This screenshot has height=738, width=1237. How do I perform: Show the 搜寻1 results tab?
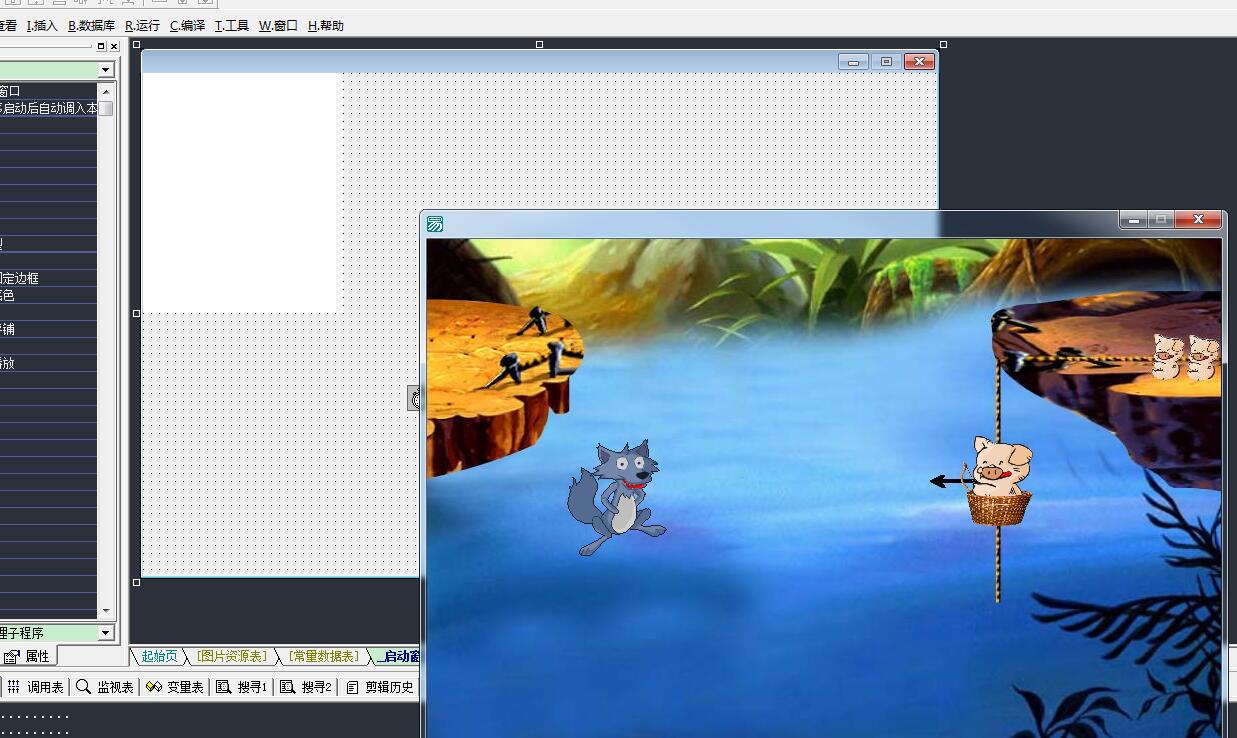pyautogui.click(x=243, y=687)
